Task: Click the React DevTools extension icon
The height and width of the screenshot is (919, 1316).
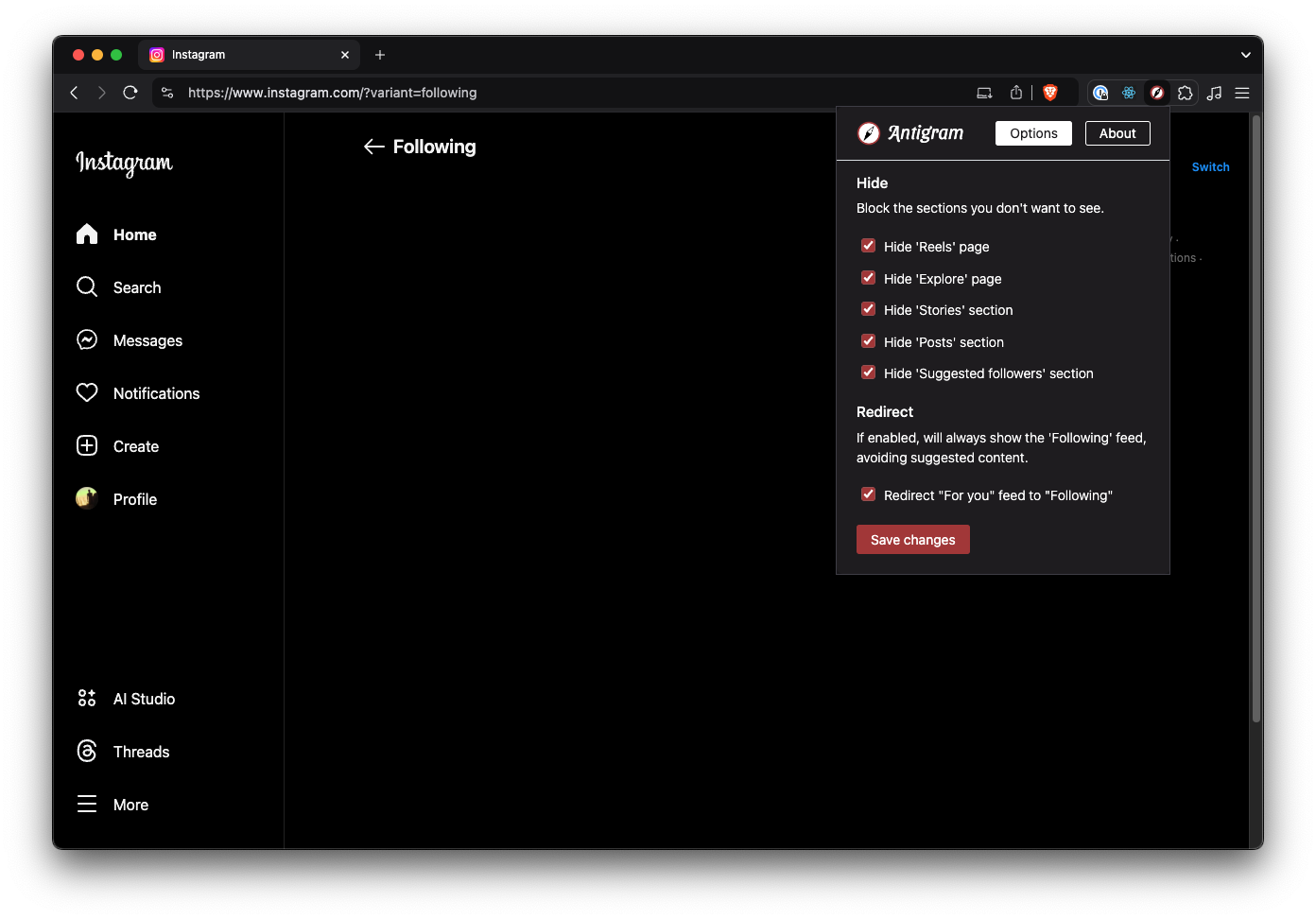Action: [x=1129, y=93]
